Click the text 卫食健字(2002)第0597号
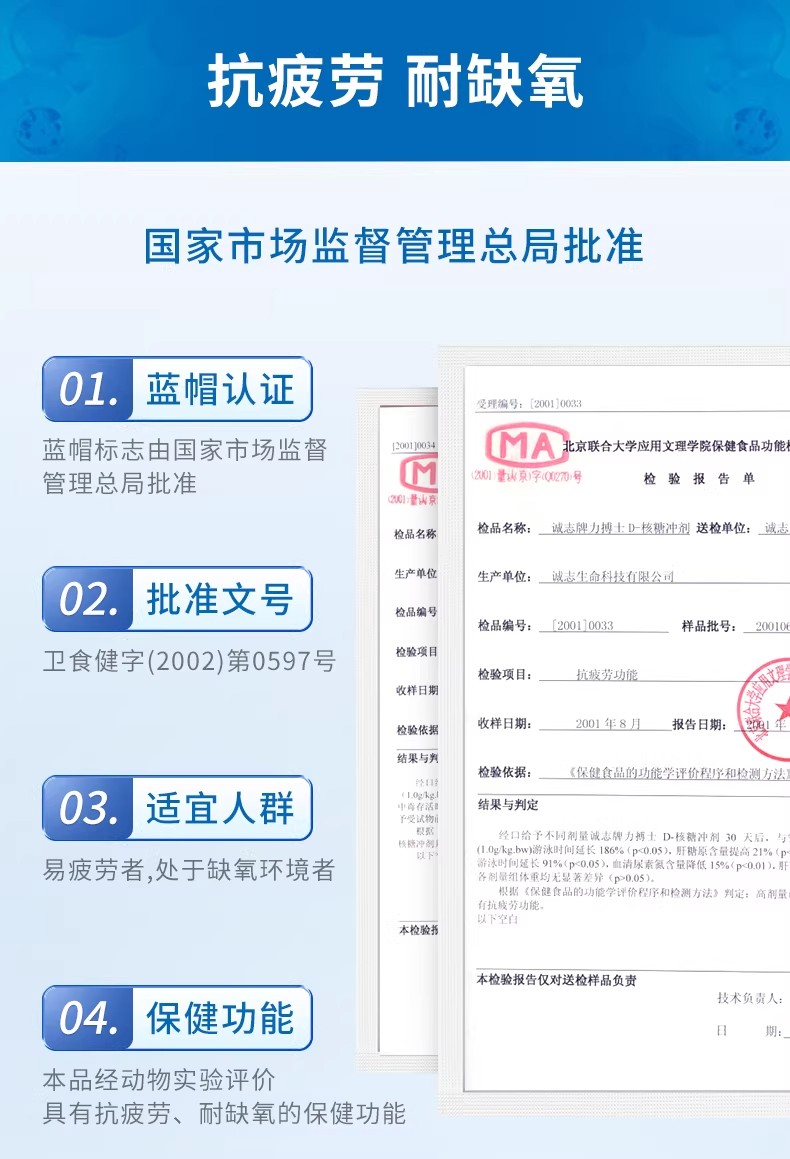The width and height of the screenshot is (790, 1159). pyautogui.click(x=189, y=661)
